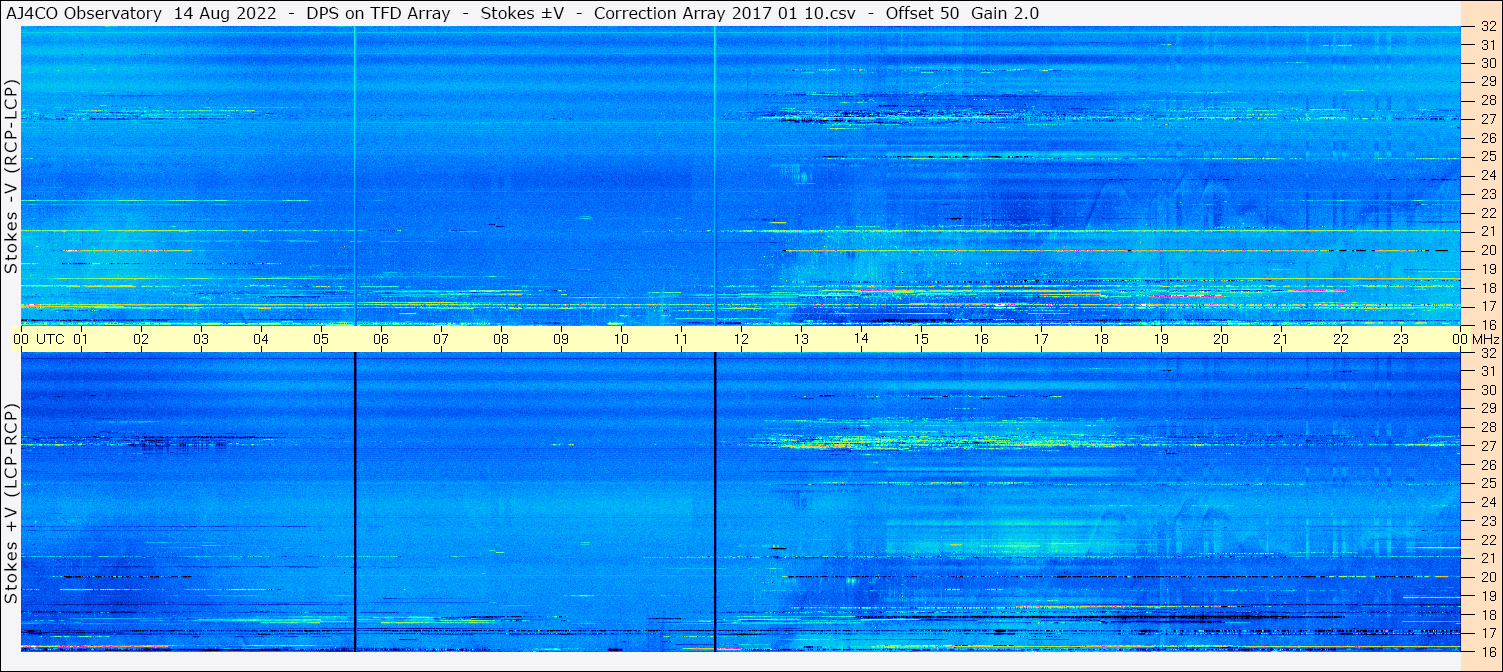Click the 12 UTC hour marker
The width and height of the screenshot is (1503, 672).
(741, 339)
